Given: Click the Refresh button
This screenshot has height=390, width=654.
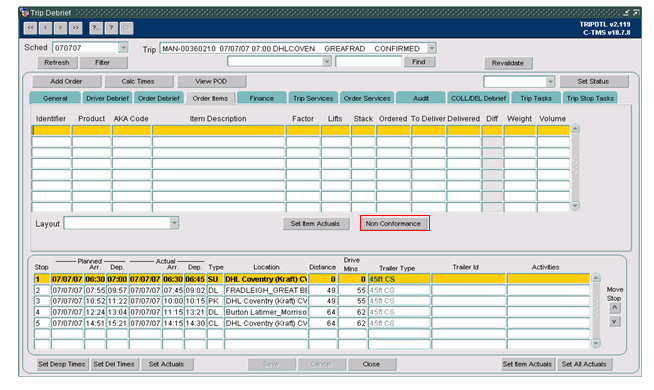Looking at the screenshot, I should (x=57, y=63).
